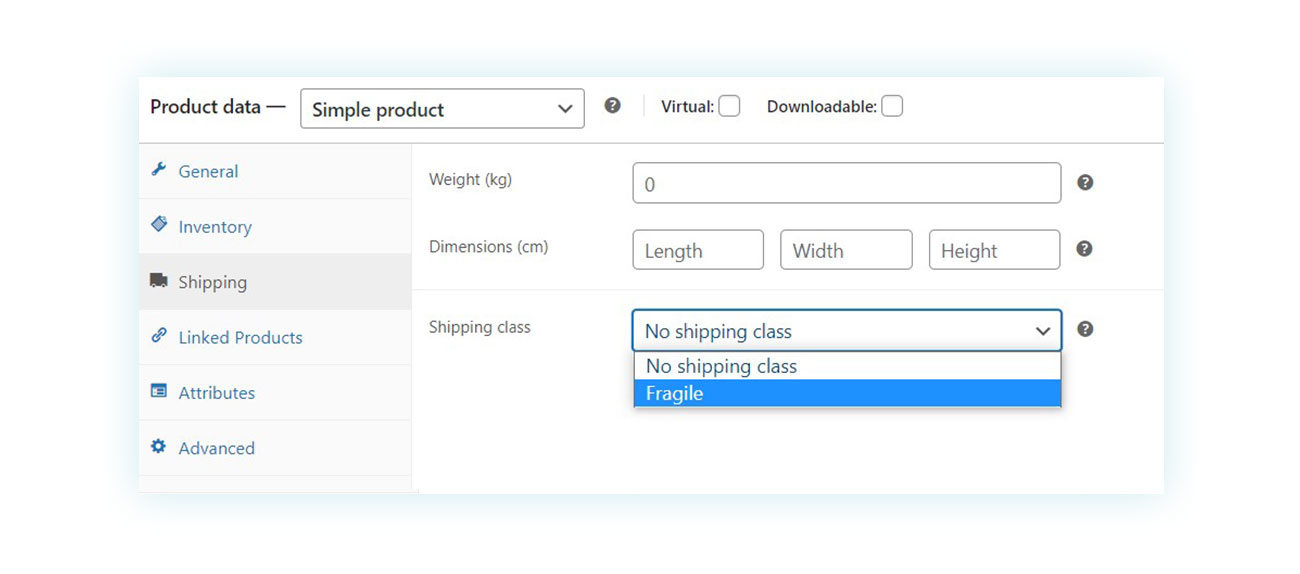Open the Shipping tab
The image size is (1300, 574).
coord(275,282)
